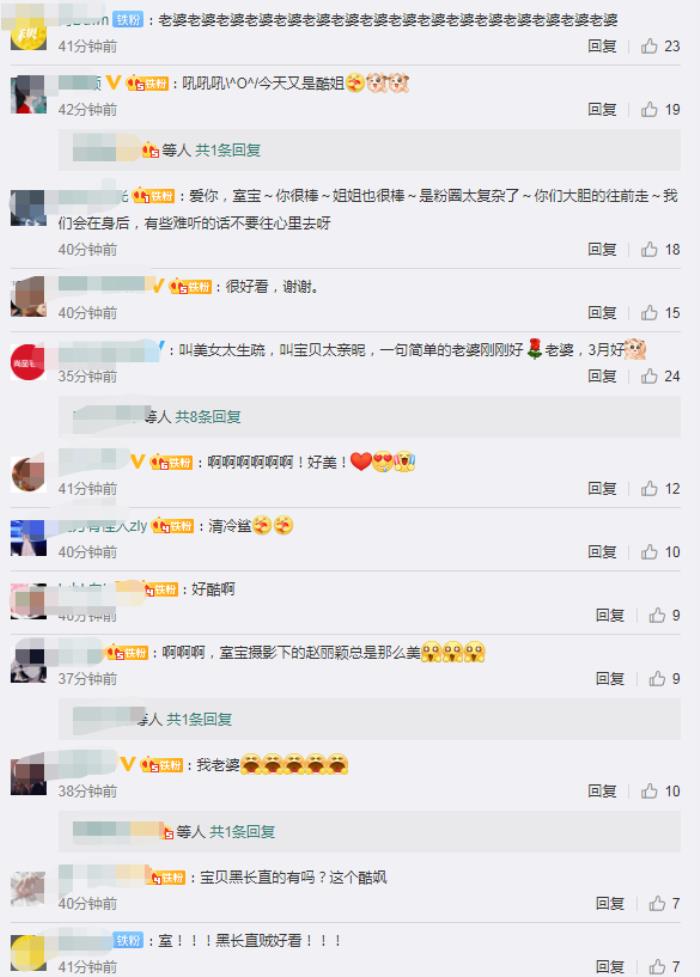
Task: Expand 共1条回复 under 我老婆 comment
Action: click(242, 832)
